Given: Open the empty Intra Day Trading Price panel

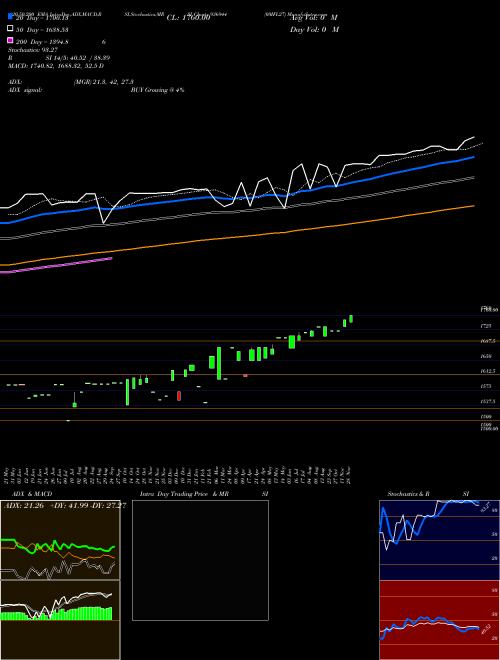Looking at the screenshot, I should point(200,560).
